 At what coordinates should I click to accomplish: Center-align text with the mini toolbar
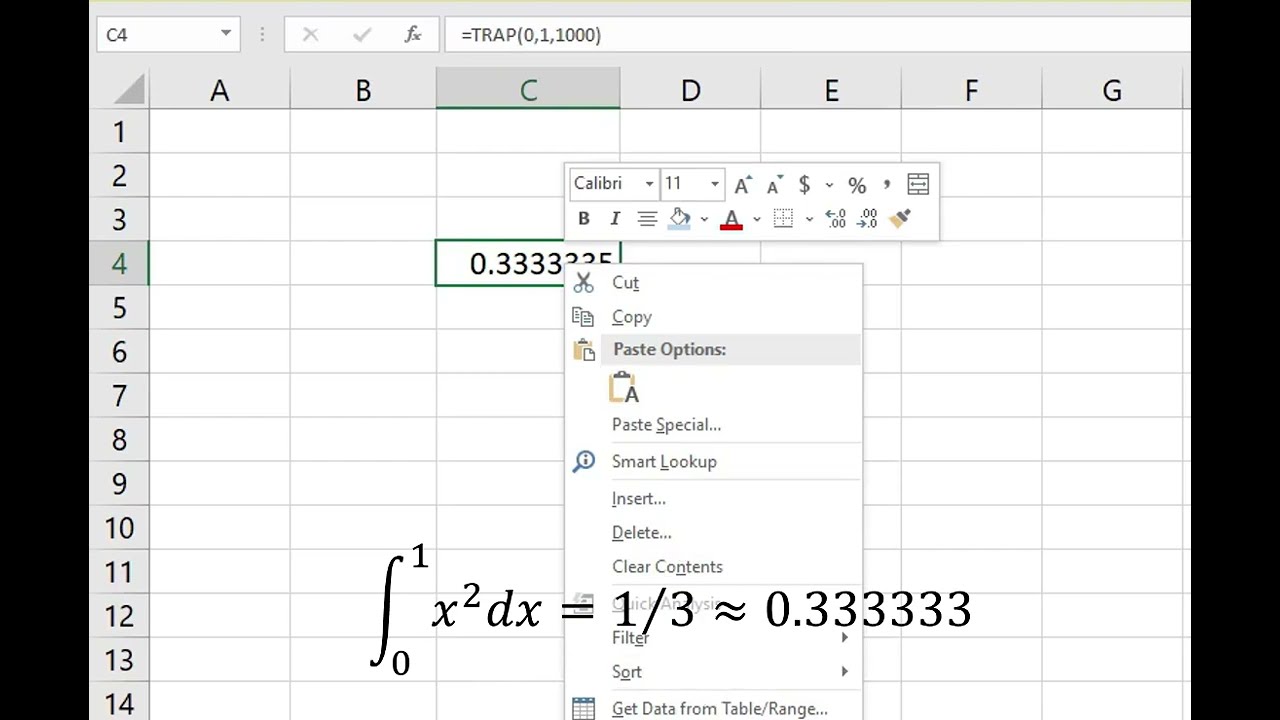click(647, 219)
